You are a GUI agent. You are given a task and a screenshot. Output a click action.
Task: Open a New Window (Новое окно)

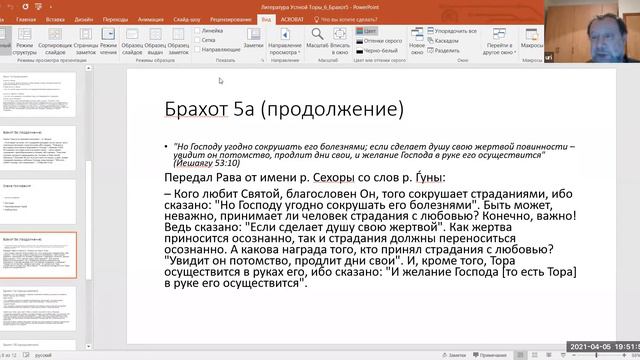[417, 42]
